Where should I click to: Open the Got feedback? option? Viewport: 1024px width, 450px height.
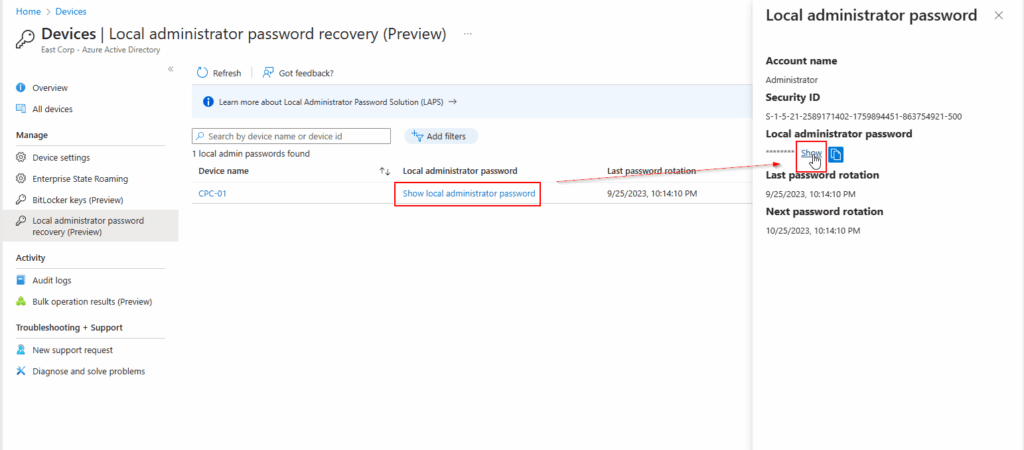click(298, 73)
